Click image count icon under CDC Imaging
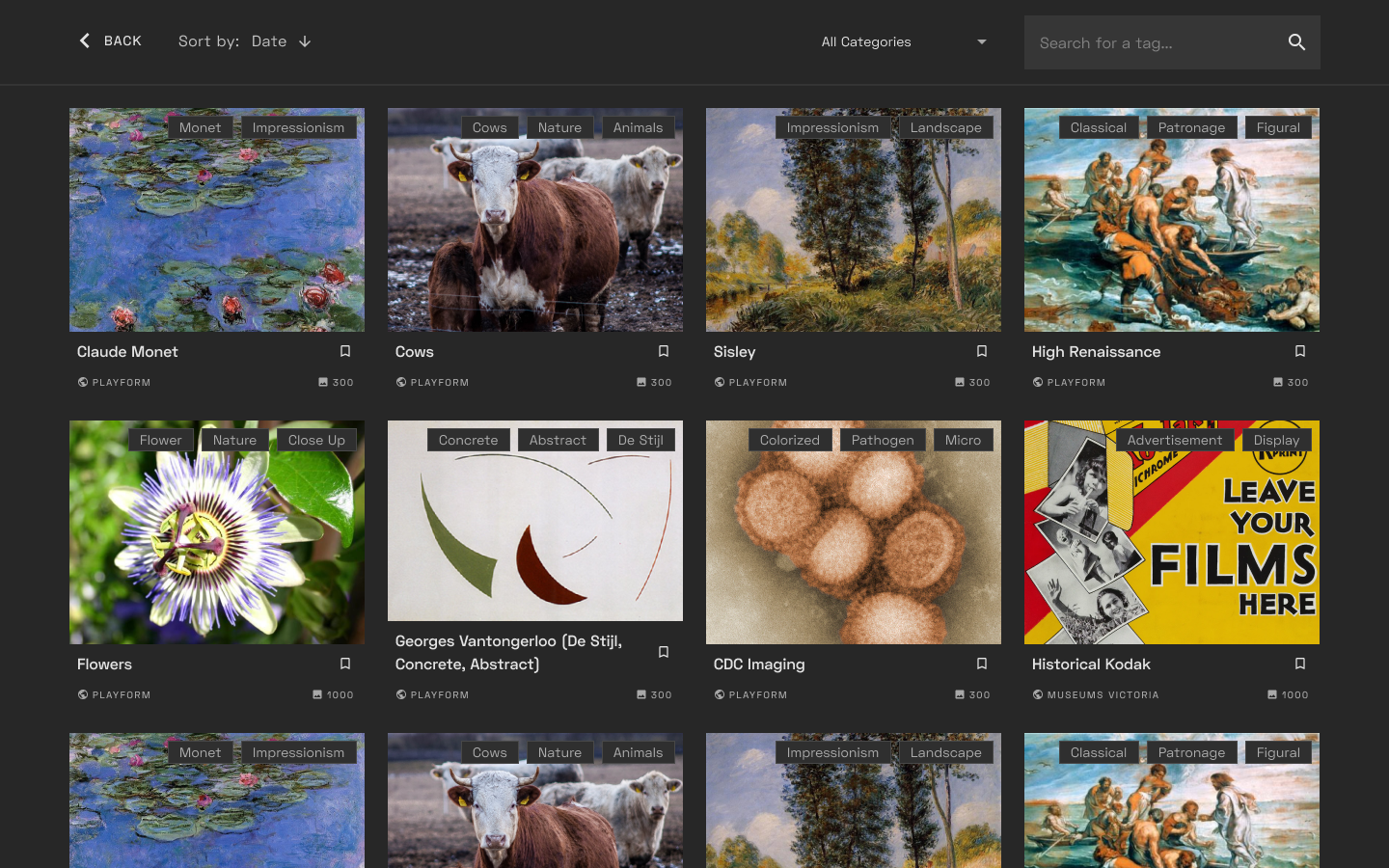Screen dimensions: 1389x868 (960, 694)
